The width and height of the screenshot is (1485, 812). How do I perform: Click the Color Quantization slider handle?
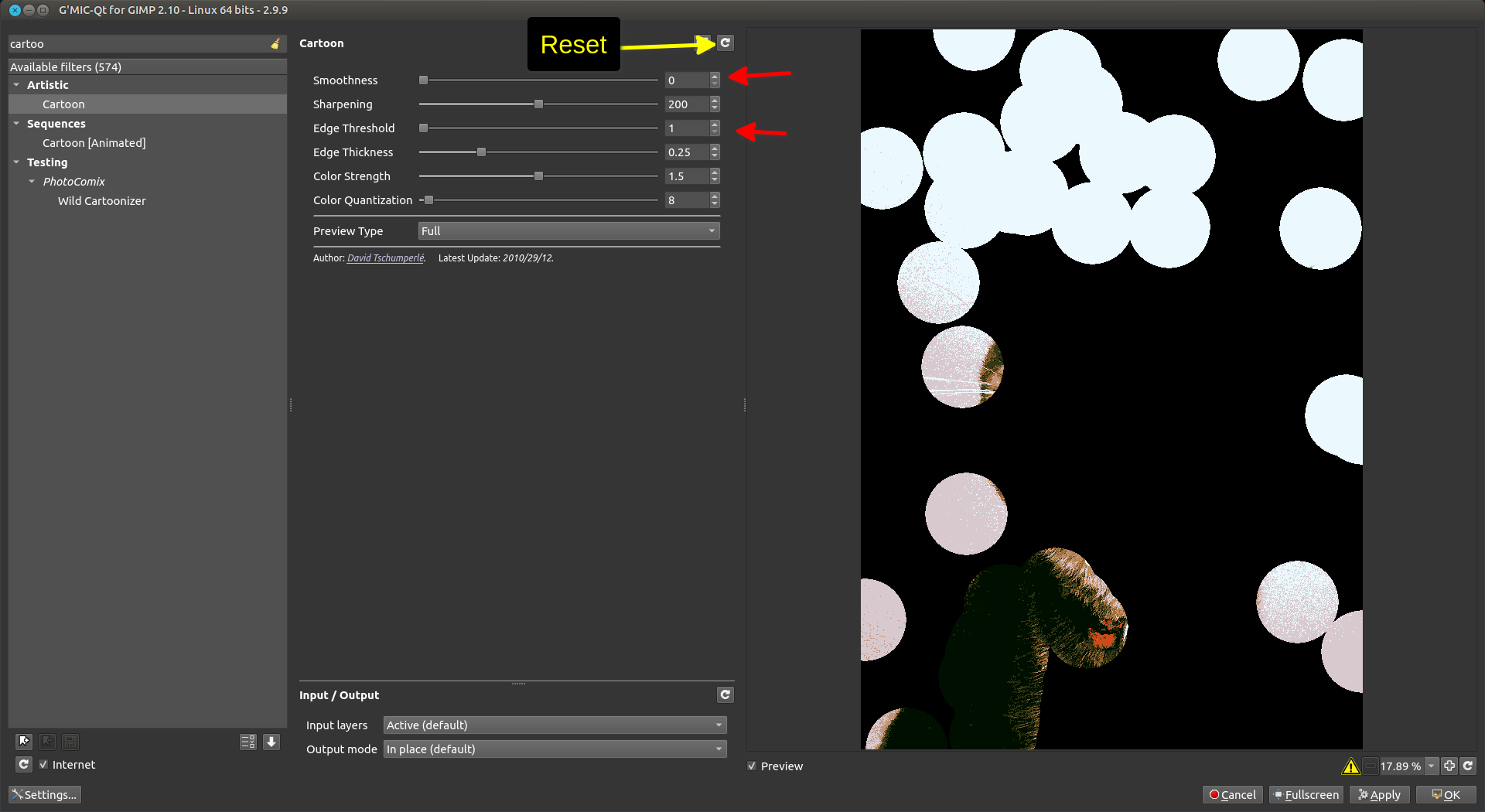coord(428,200)
